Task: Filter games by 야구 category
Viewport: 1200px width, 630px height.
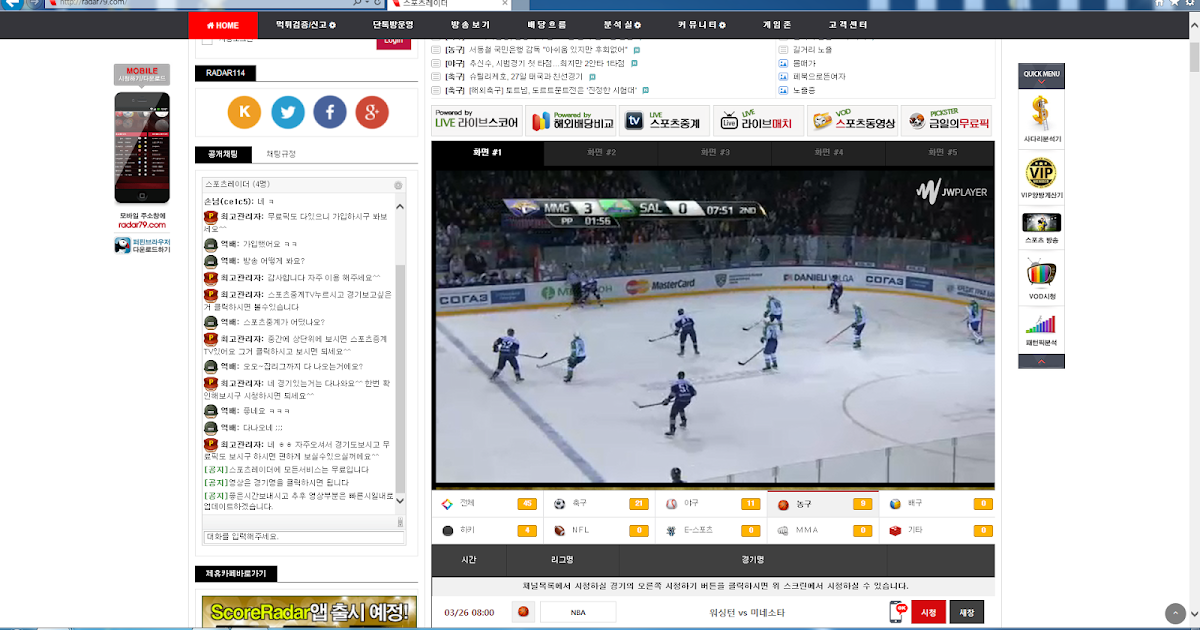Action: point(712,503)
